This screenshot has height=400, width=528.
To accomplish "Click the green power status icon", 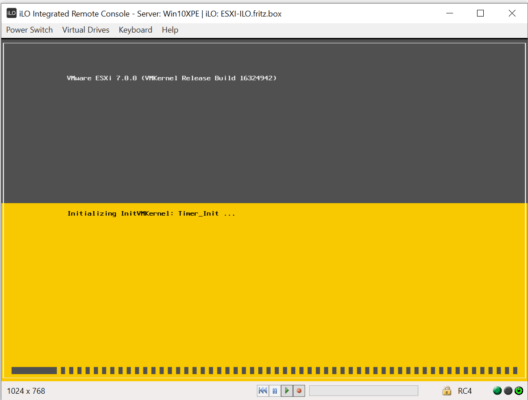I will tap(519, 391).
